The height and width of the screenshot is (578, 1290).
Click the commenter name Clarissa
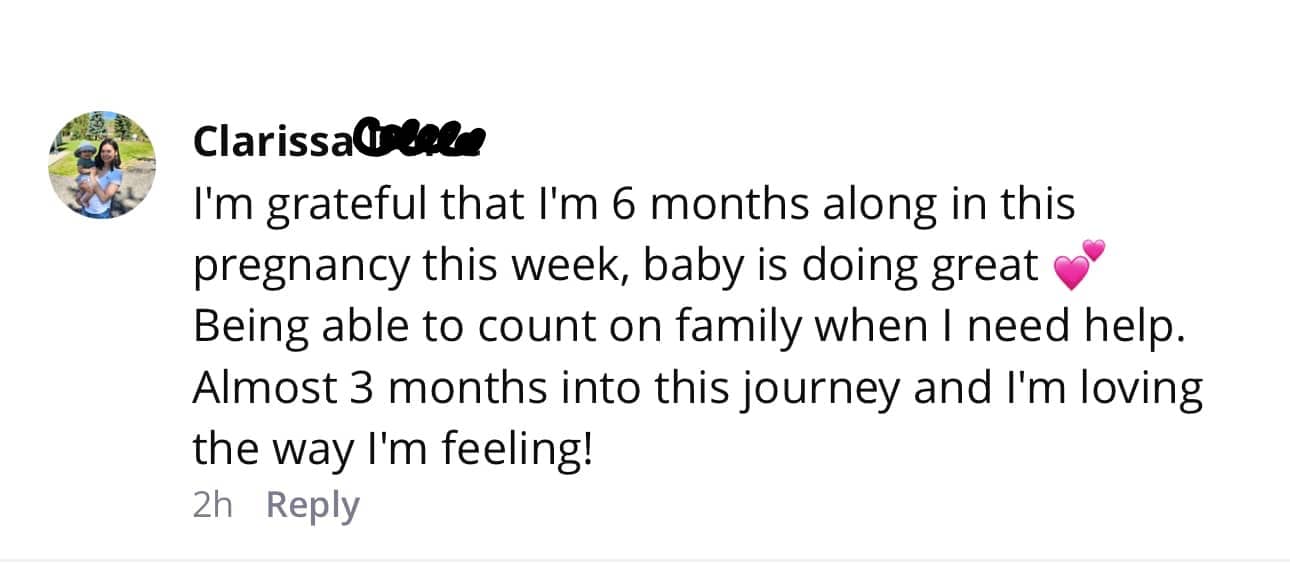point(272,143)
